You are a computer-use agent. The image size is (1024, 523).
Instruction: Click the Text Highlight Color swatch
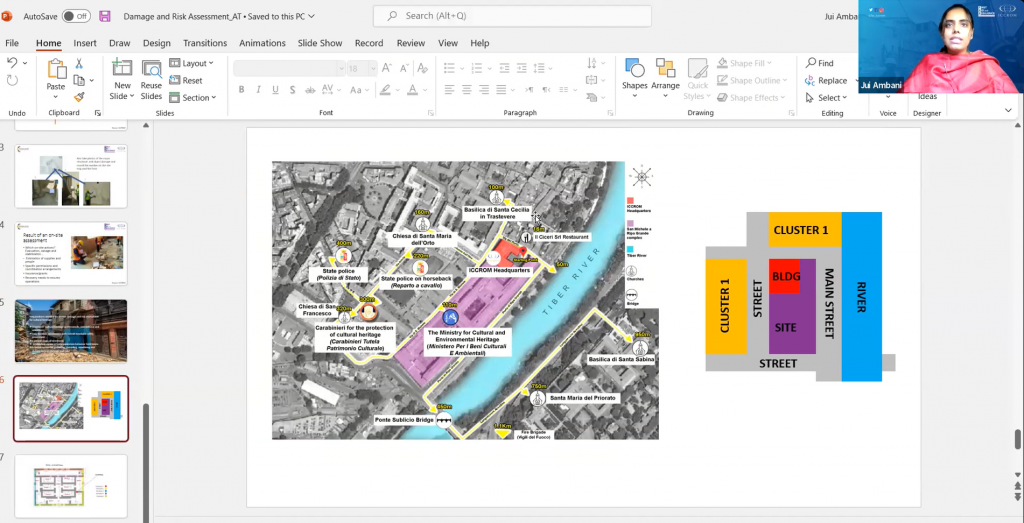pyautogui.click(x=385, y=89)
